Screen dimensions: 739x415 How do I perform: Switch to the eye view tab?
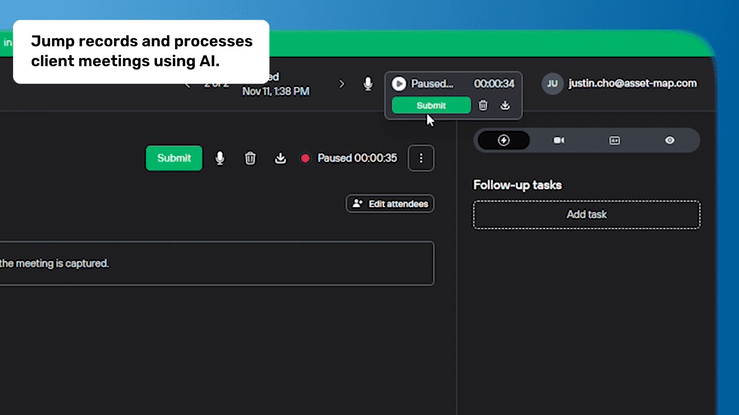pyautogui.click(x=670, y=140)
